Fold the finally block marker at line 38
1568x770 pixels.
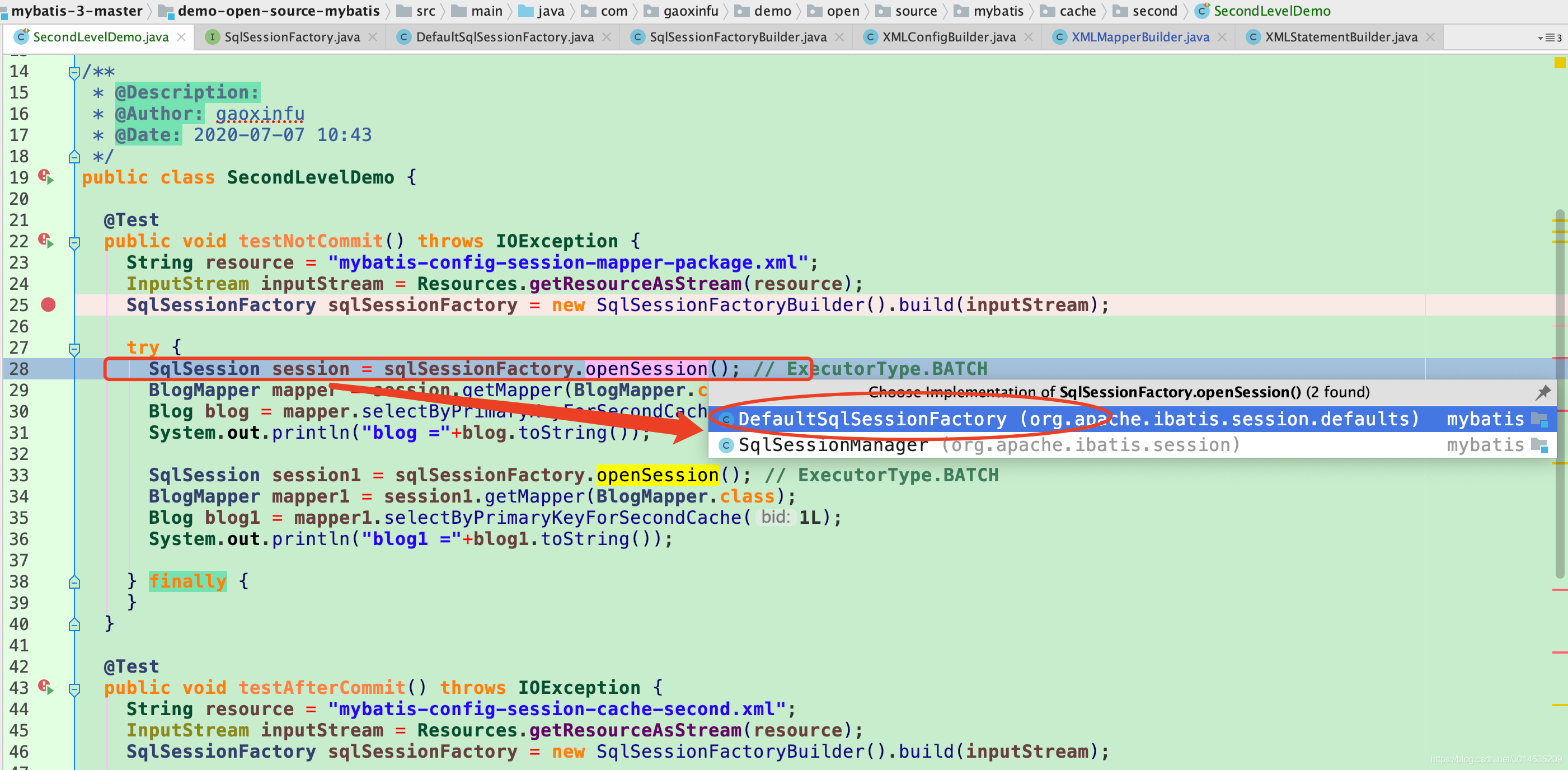coord(74,582)
